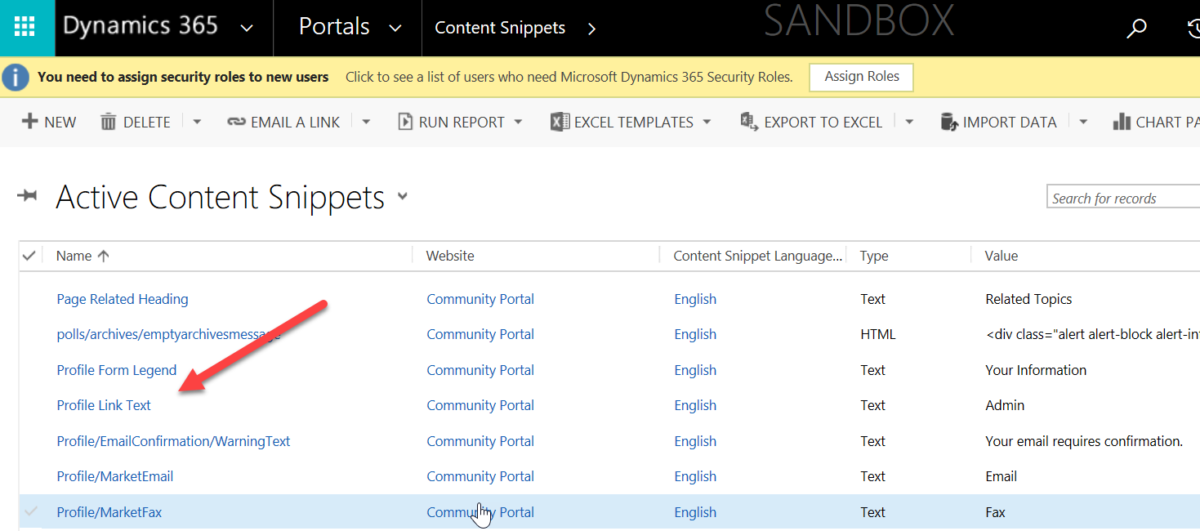Image resolution: width=1200 pixels, height=531 pixels.
Task: Click the NEW plus icon
Action: click(28, 122)
